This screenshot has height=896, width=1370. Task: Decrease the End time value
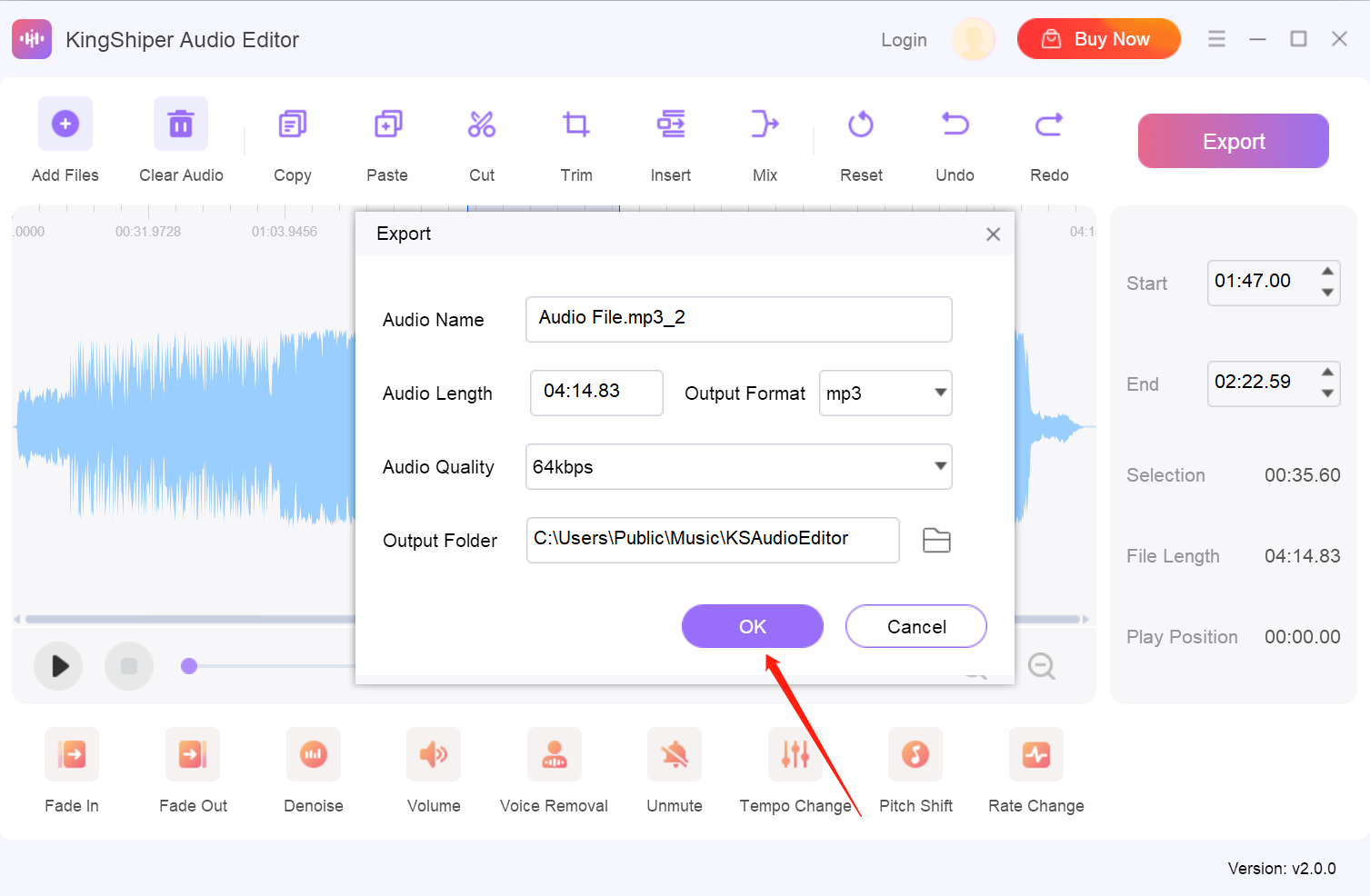point(1328,393)
